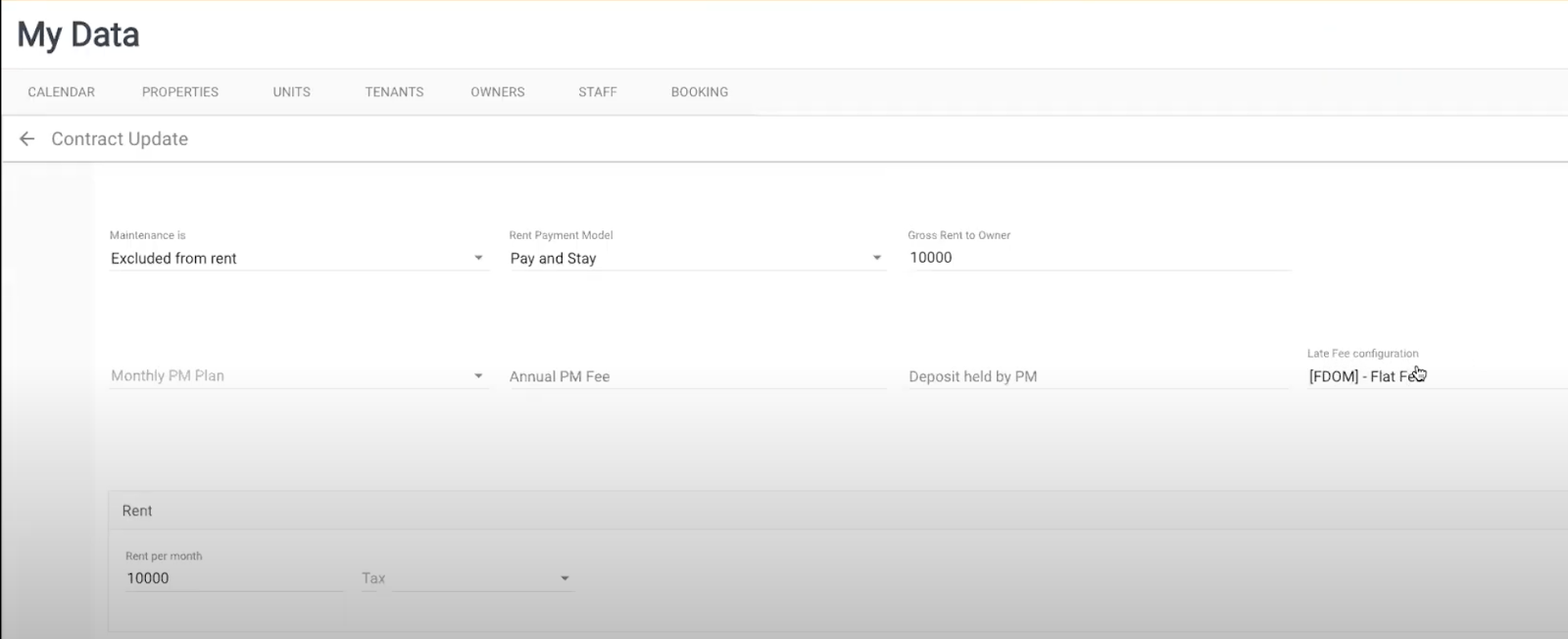The height and width of the screenshot is (639, 1568).
Task: Open the Calendar tab
Action: (61, 92)
